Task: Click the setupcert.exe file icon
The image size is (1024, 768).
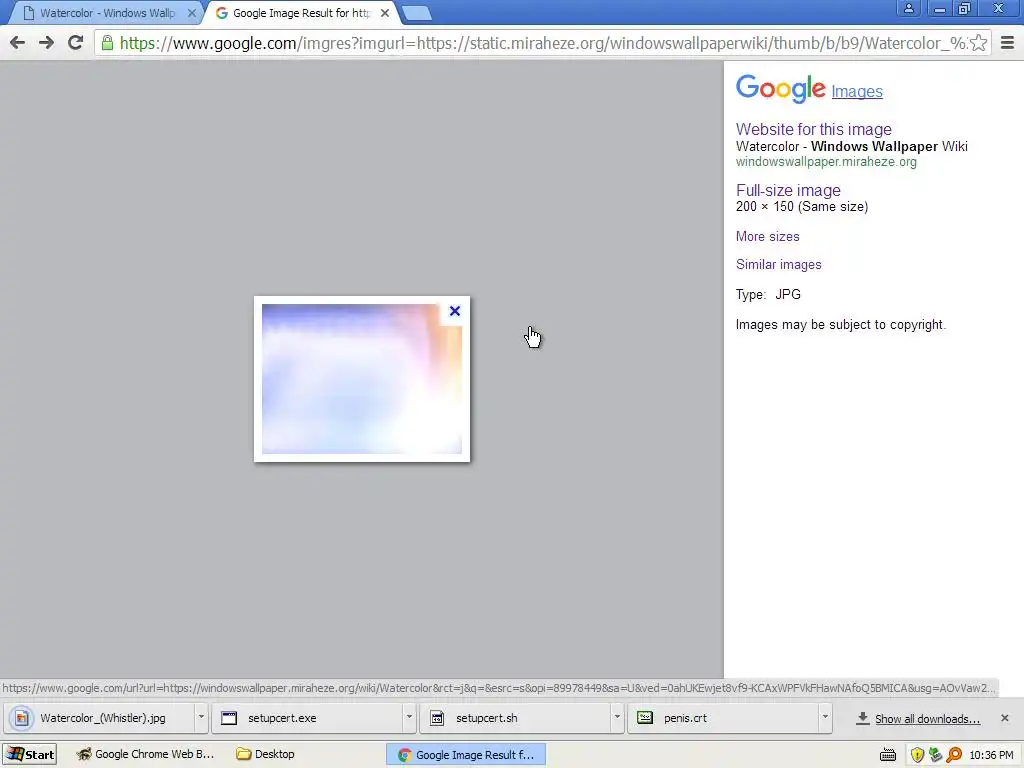Action: [x=229, y=718]
